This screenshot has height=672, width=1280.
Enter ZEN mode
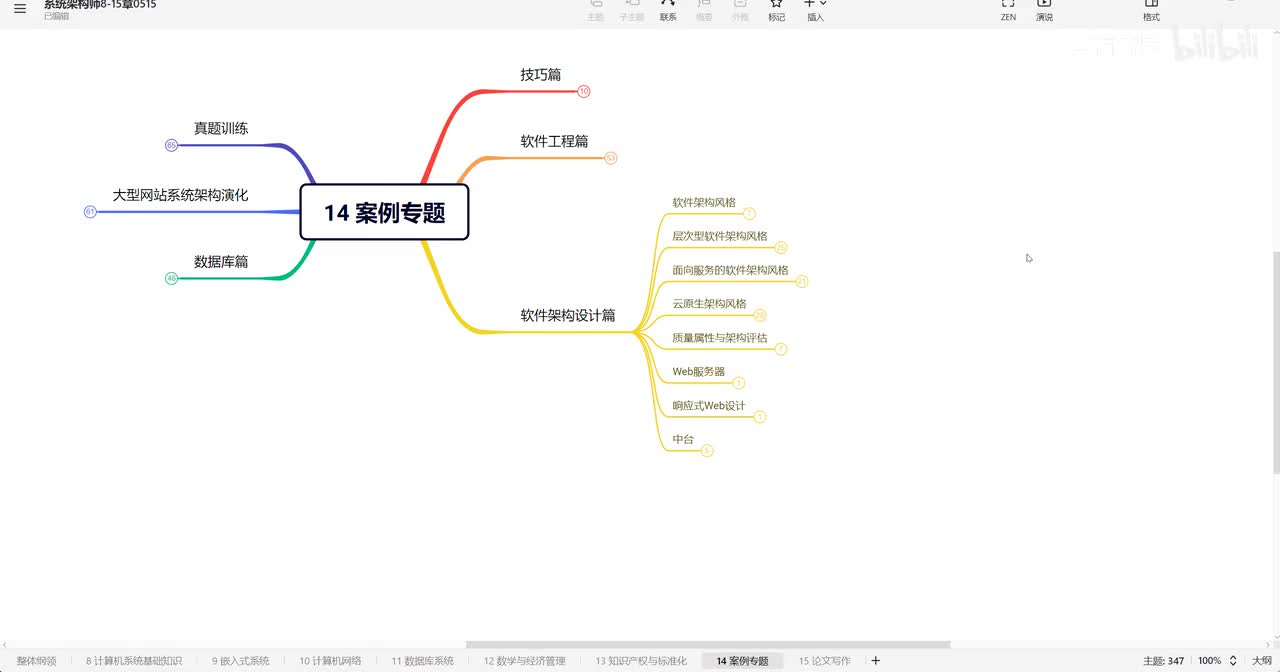1008,10
